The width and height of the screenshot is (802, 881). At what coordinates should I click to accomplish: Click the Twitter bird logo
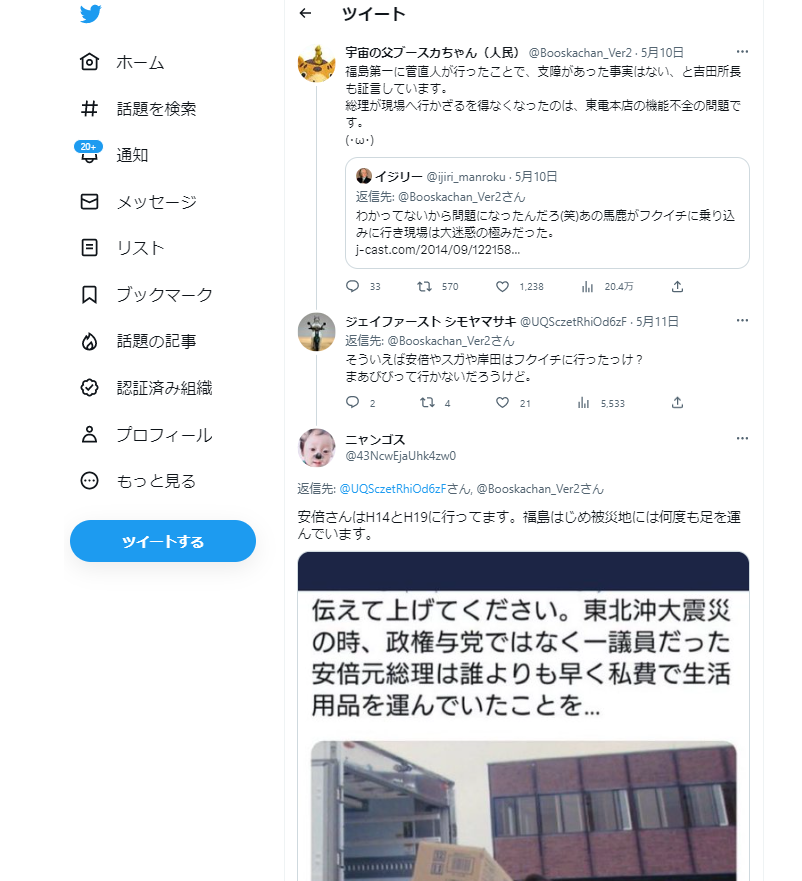pyautogui.click(x=90, y=13)
